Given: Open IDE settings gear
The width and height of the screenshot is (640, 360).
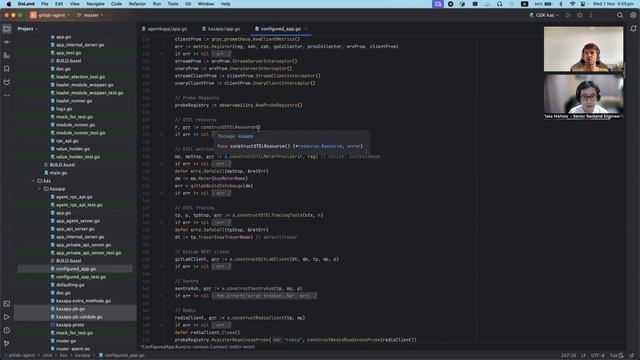Looking at the screenshot, I should coord(633,15).
